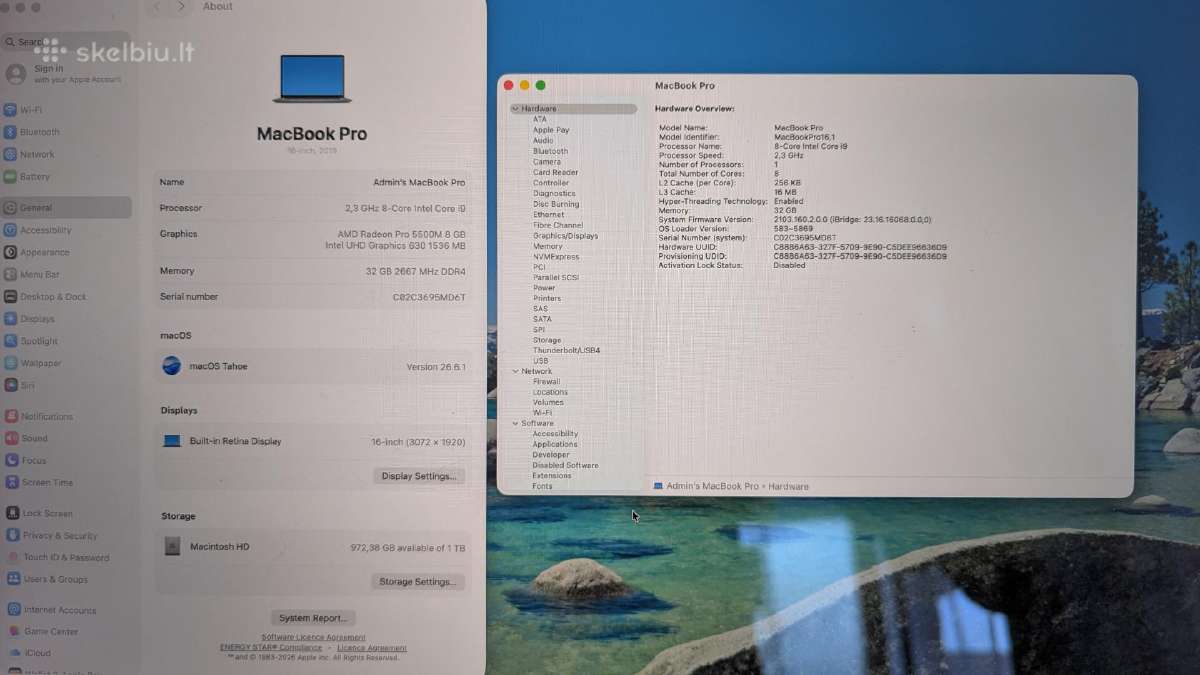Select Camera in System Information list
The width and height of the screenshot is (1200, 675).
point(547,161)
